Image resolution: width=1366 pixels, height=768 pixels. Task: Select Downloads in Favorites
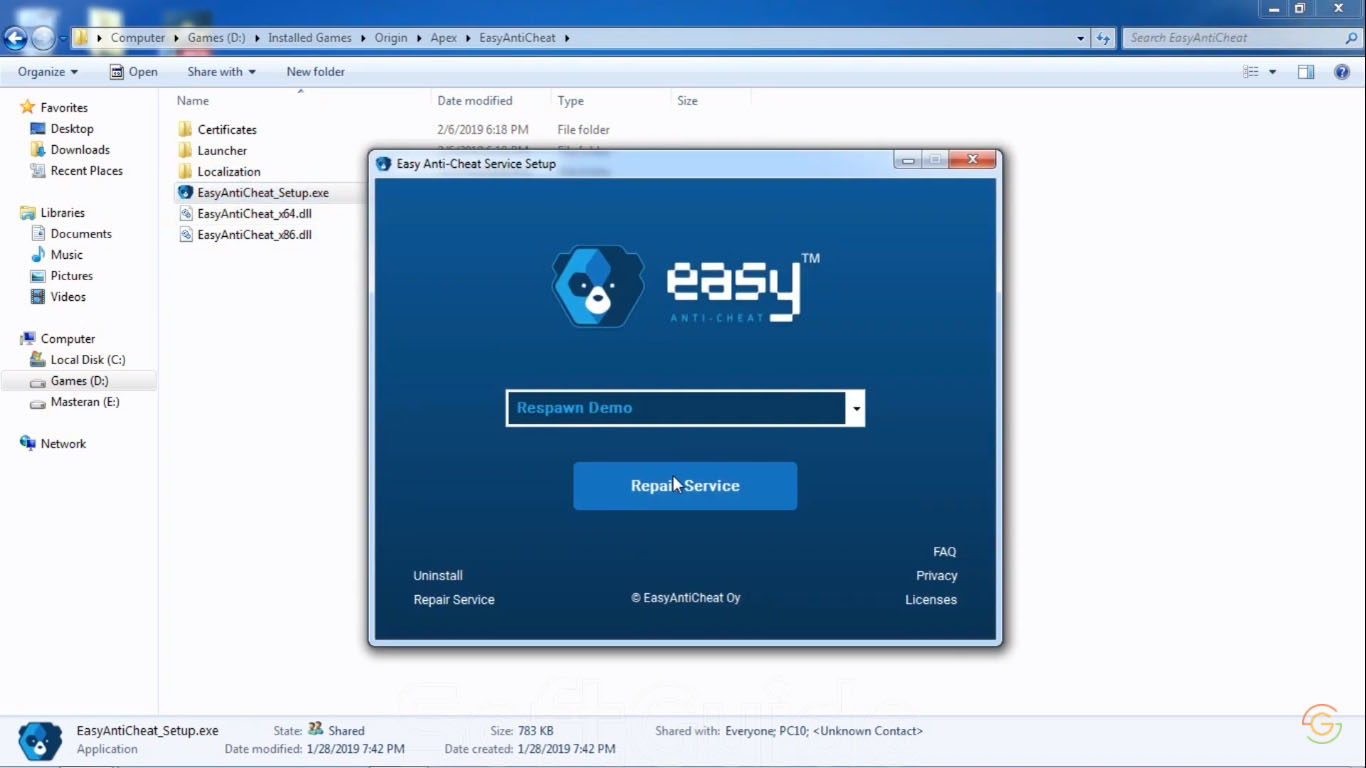coord(80,150)
